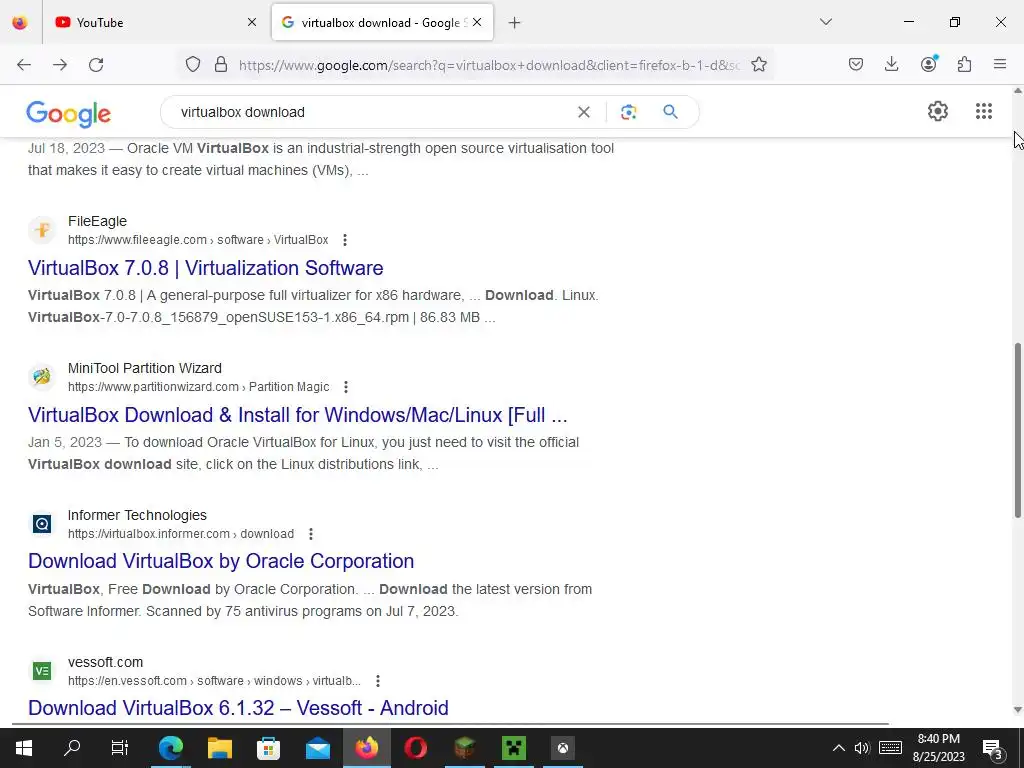Click vessoft.com favicon
The height and width of the screenshot is (768, 1024).
(42, 671)
